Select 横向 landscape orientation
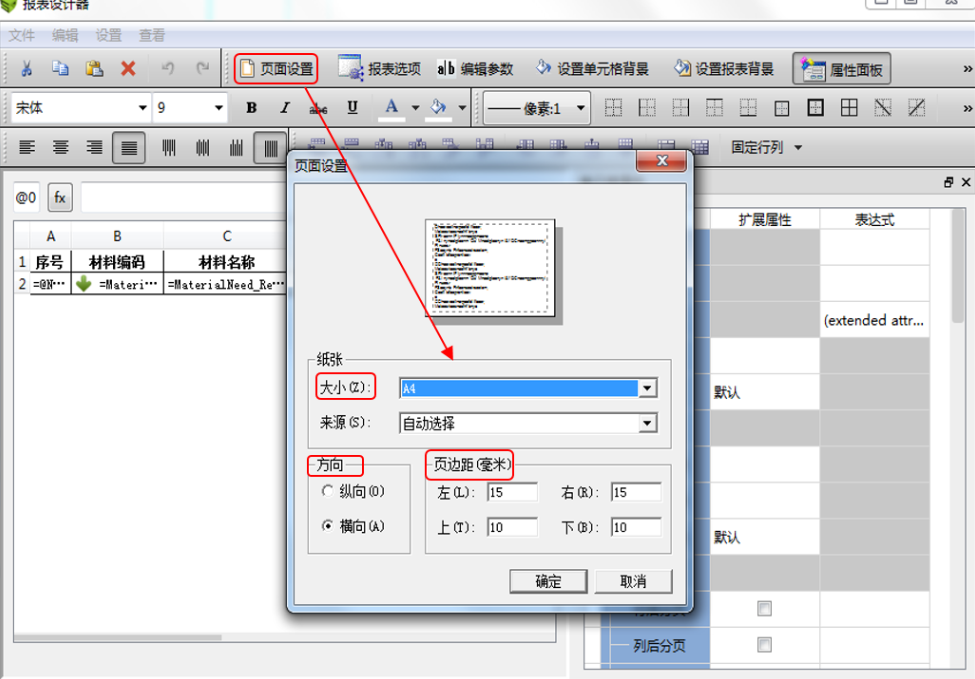 pos(328,526)
